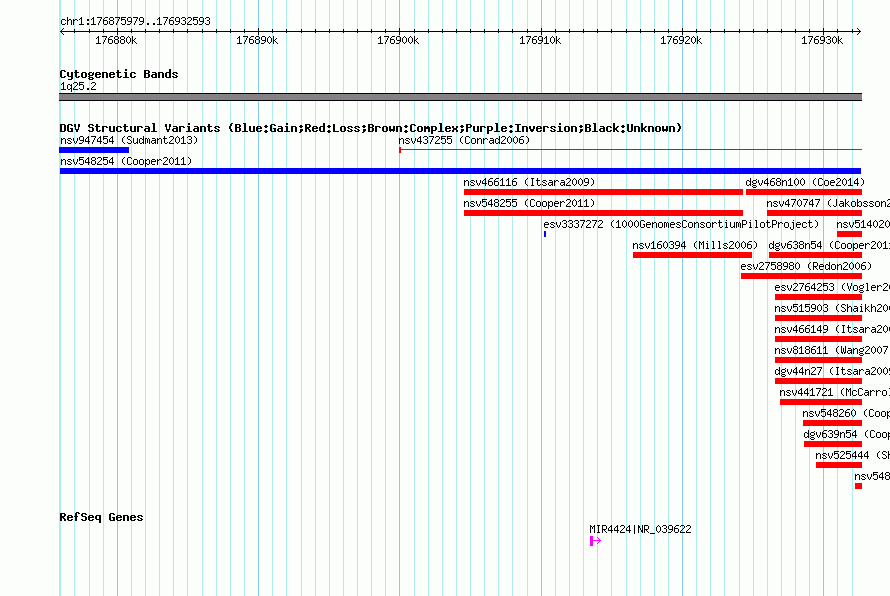Click the nsv470747 (Jakobsson) variant label
Viewport: 890px width, 596px height.
pyautogui.click(x=828, y=203)
